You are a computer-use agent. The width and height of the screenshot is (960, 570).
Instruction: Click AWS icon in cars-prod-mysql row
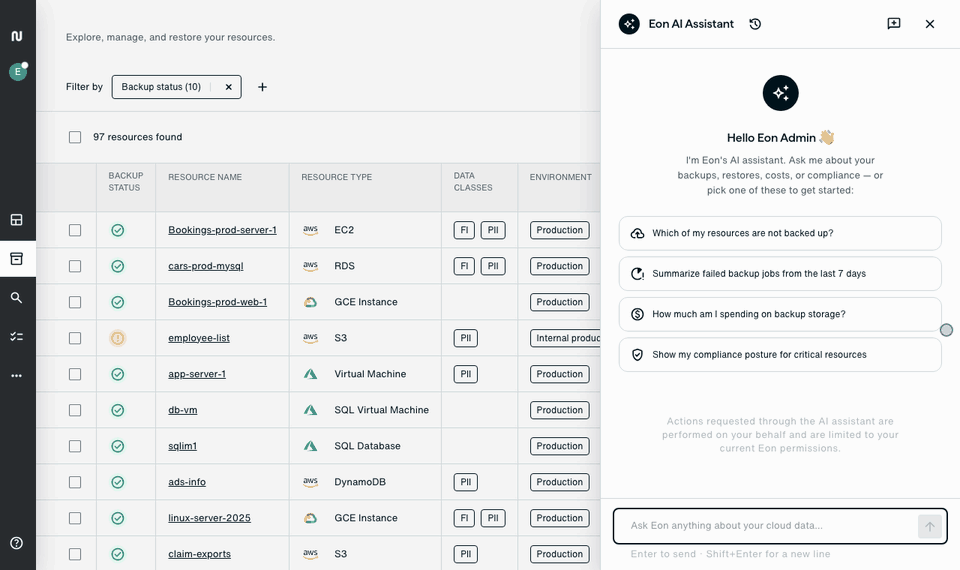tap(310, 266)
